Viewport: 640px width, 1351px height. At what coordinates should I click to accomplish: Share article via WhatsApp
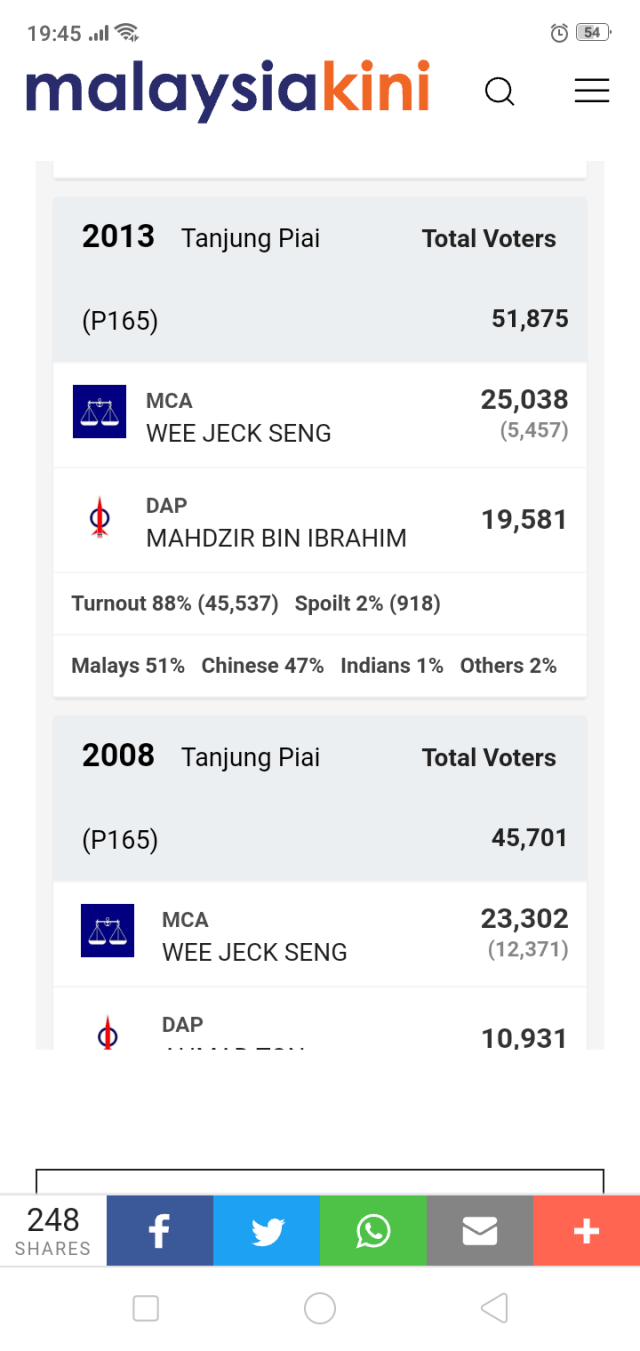[373, 1231]
